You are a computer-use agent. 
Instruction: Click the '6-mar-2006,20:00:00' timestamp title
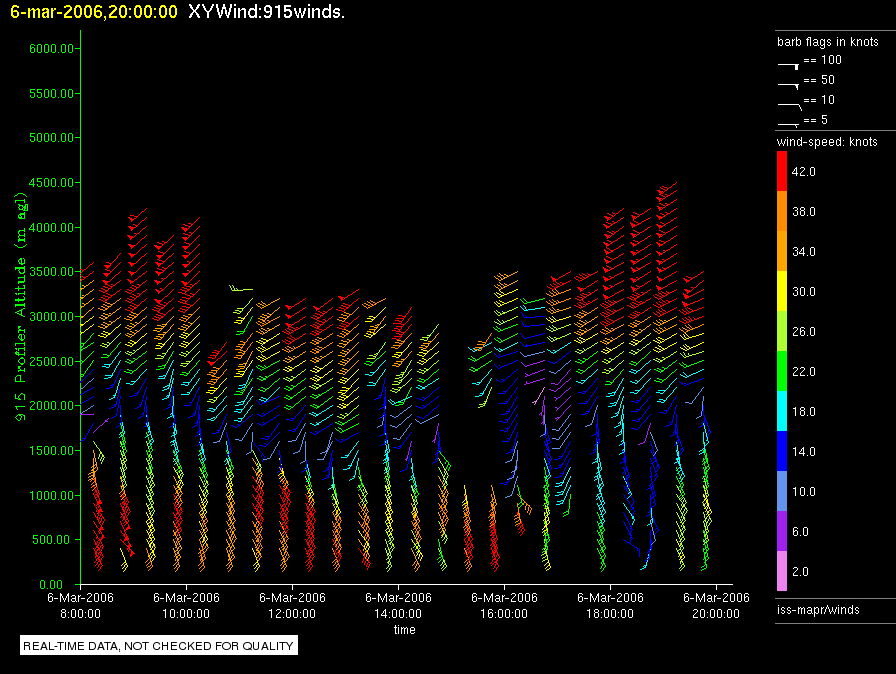(x=94, y=12)
